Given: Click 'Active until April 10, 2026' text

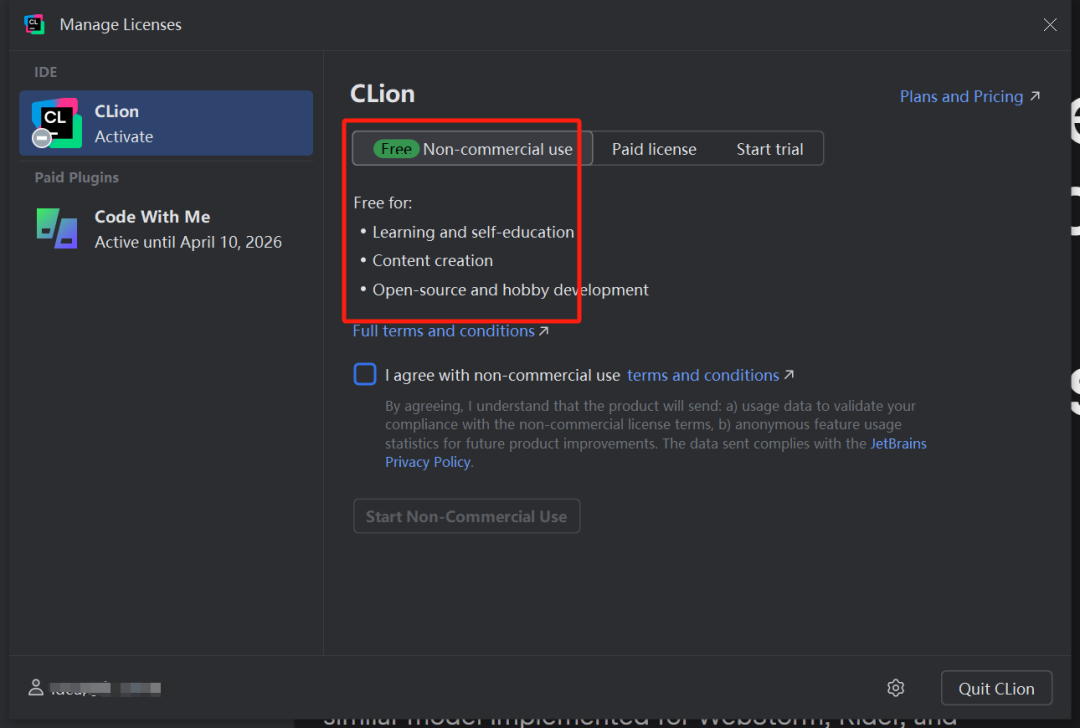Looking at the screenshot, I should 188,242.
